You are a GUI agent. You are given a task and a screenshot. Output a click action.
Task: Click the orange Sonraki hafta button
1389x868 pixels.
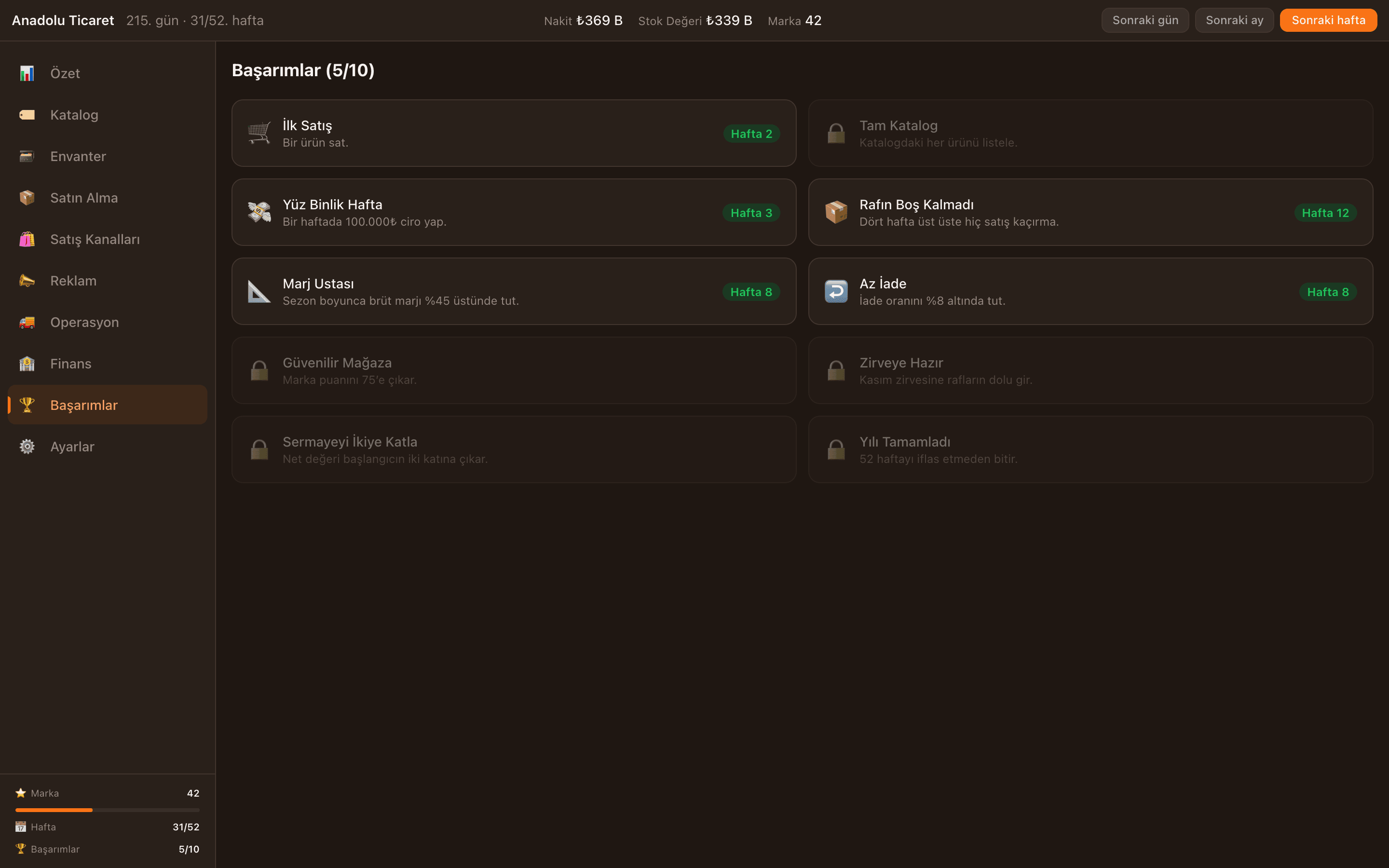1328,20
